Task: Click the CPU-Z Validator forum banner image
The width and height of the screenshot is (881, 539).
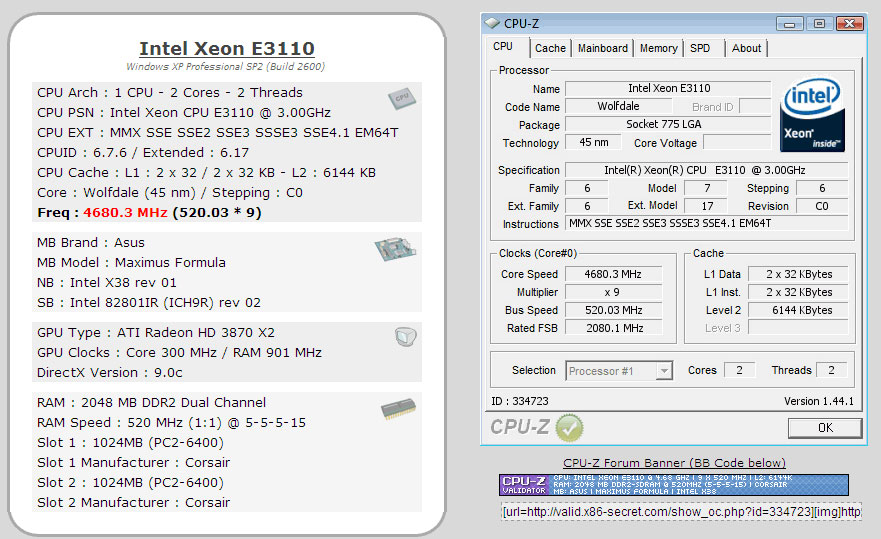Action: click(x=674, y=484)
